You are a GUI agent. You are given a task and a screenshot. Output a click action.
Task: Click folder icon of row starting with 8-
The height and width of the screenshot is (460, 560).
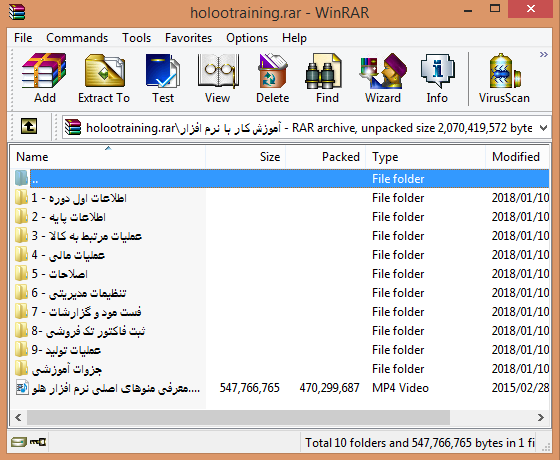tap(21, 330)
